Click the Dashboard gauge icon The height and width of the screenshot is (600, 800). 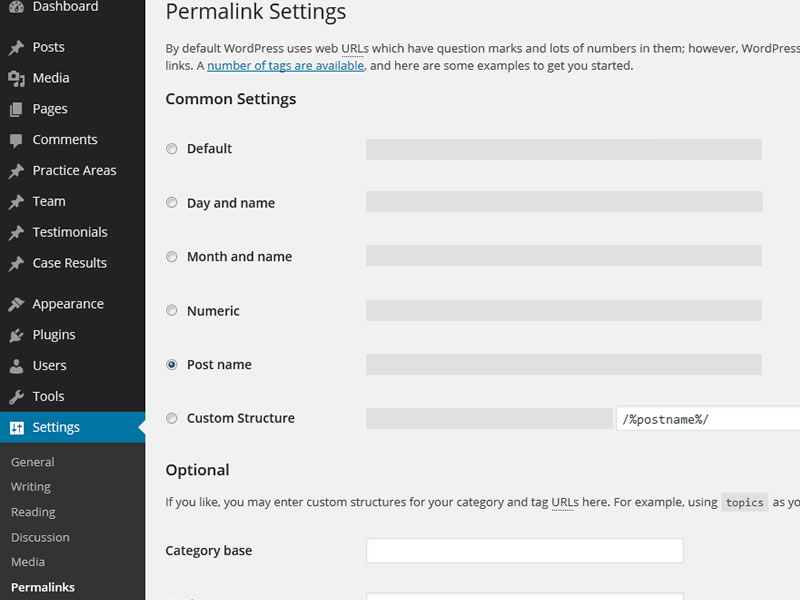coord(16,7)
